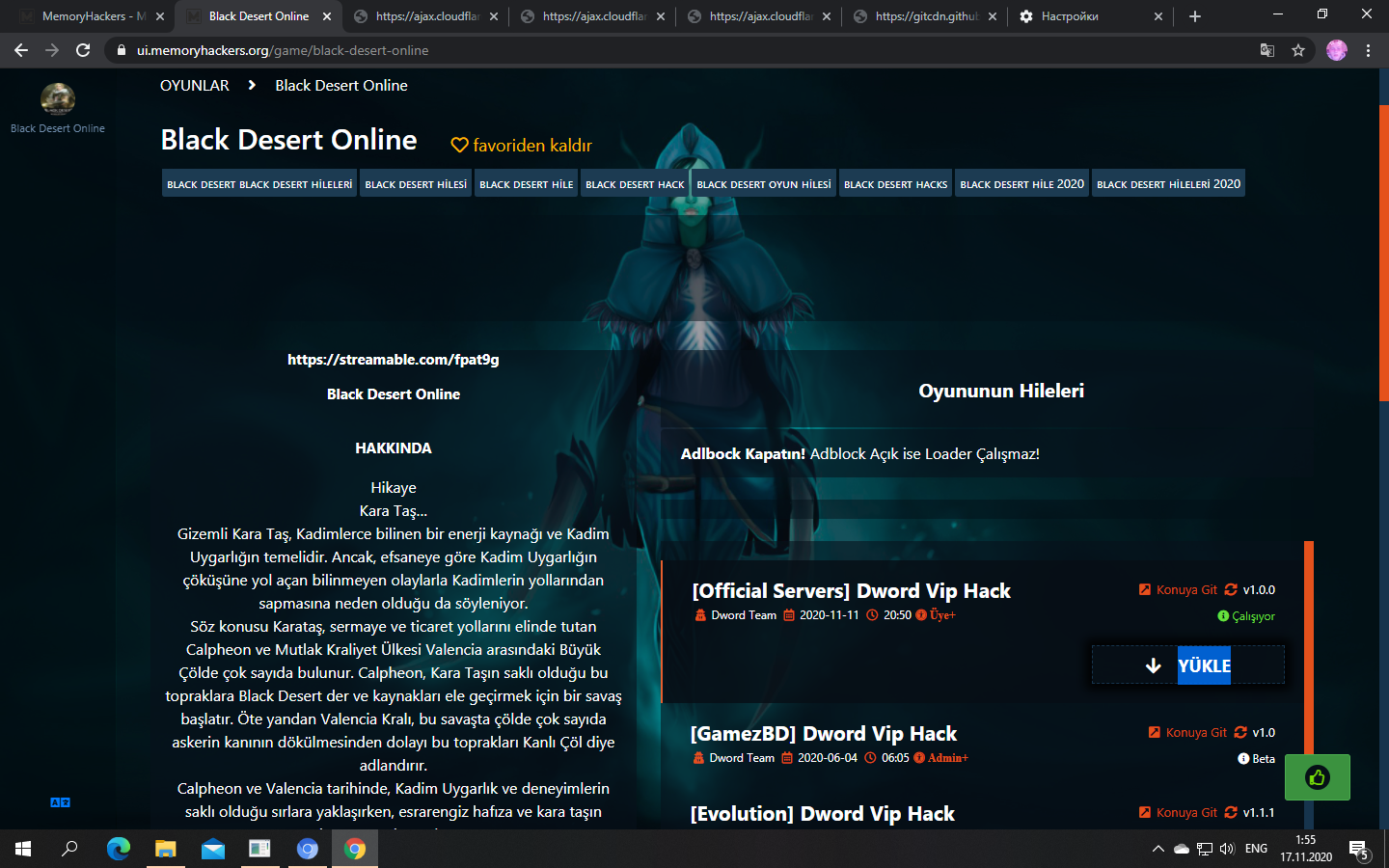The width and height of the screenshot is (1389, 868).
Task: Select the BLACK DESERT HİLESİ tag
Action: point(416,183)
